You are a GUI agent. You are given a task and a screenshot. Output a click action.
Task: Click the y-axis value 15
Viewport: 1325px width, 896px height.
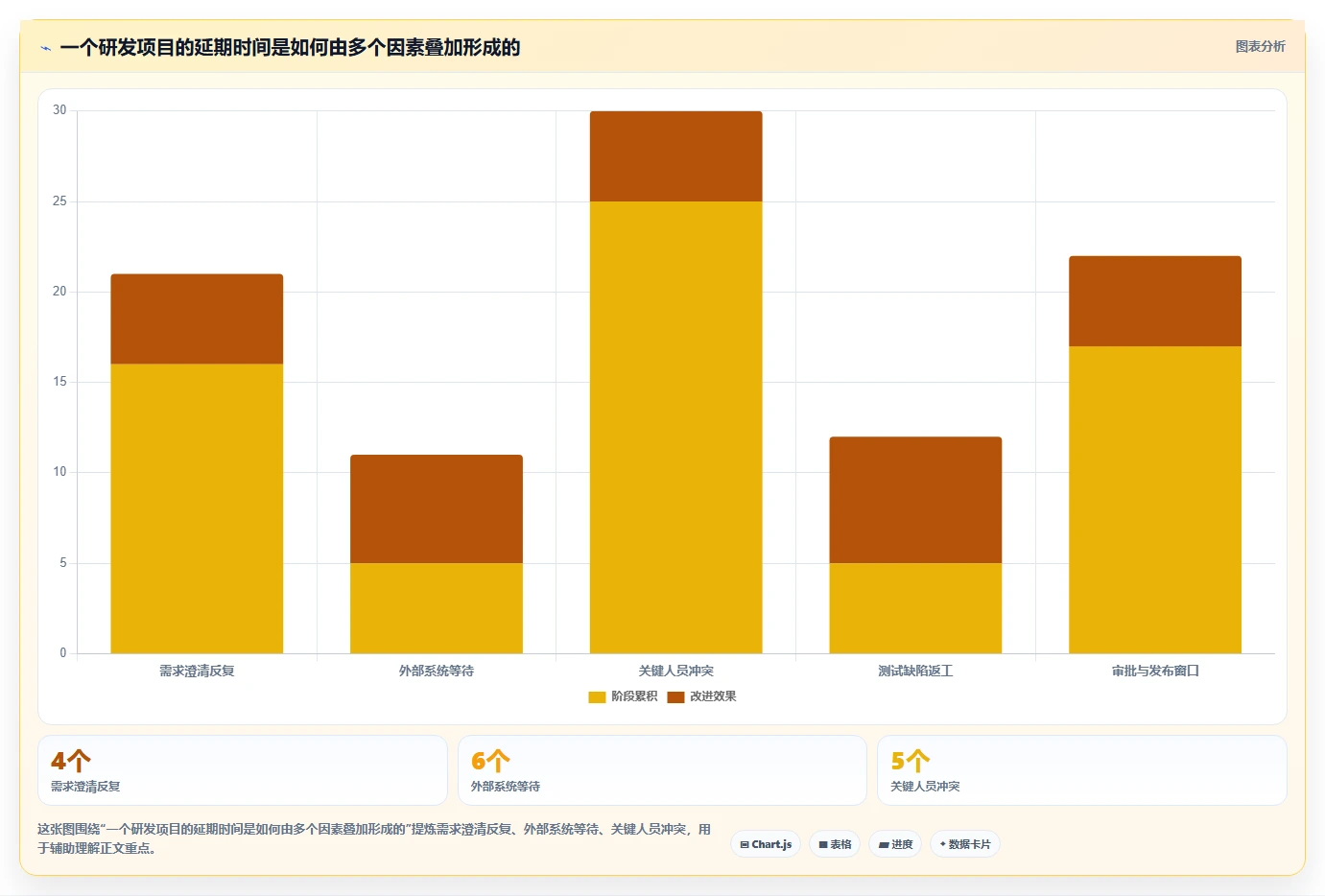59,381
